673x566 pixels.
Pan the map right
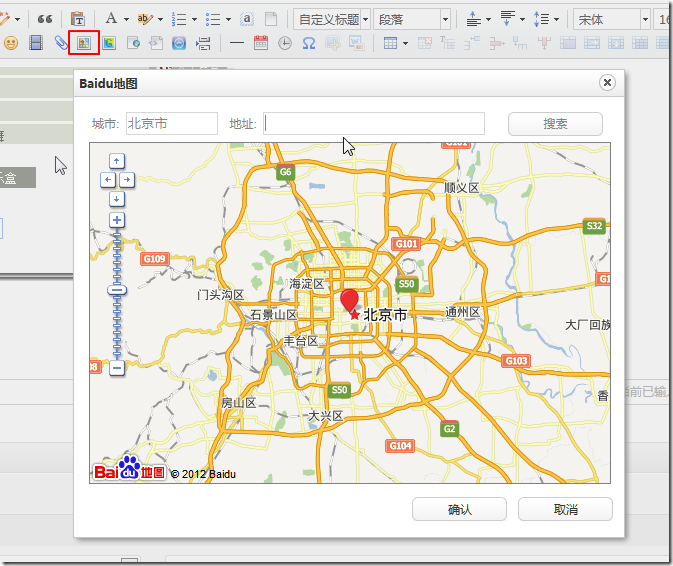127,180
